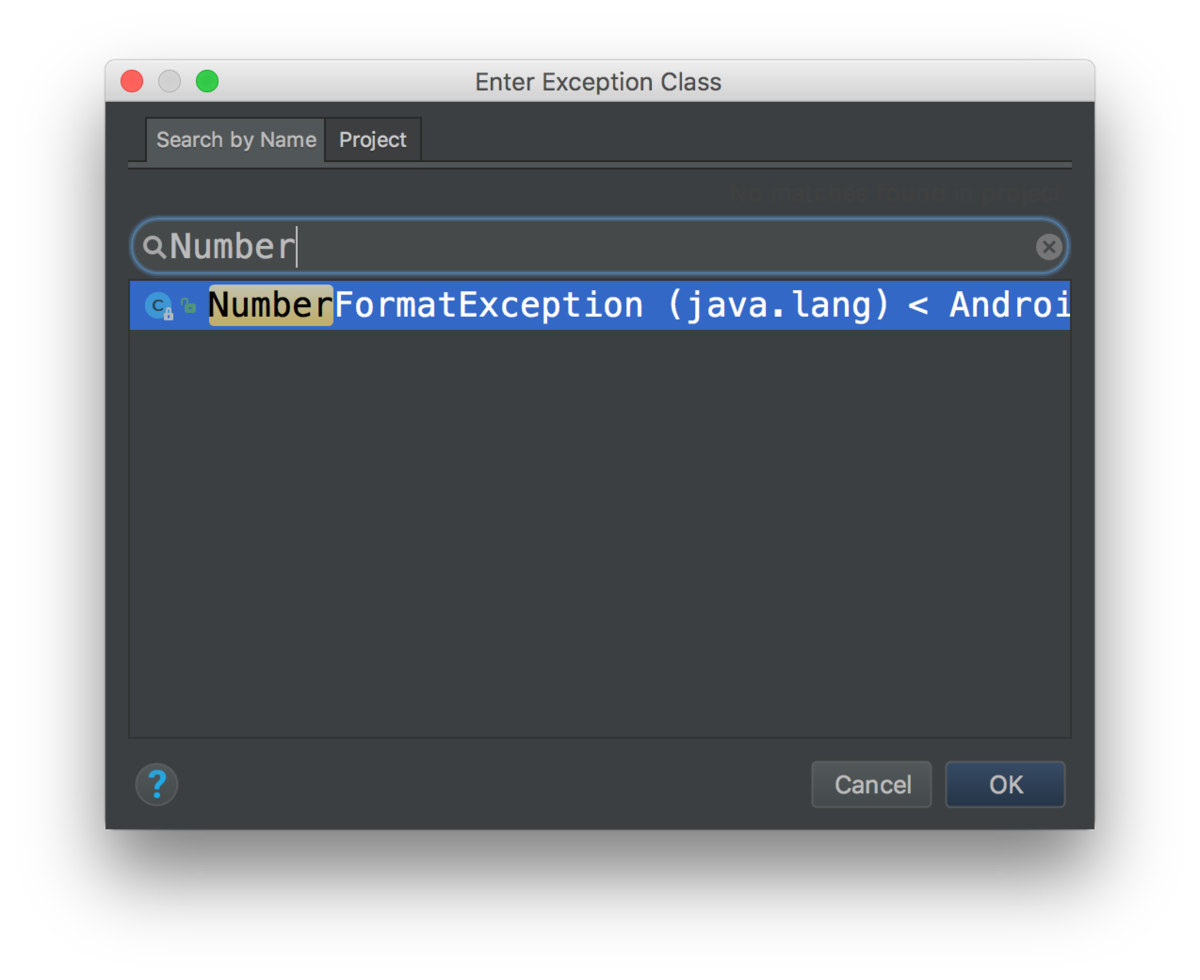Click the green zoom traffic light

207,81
